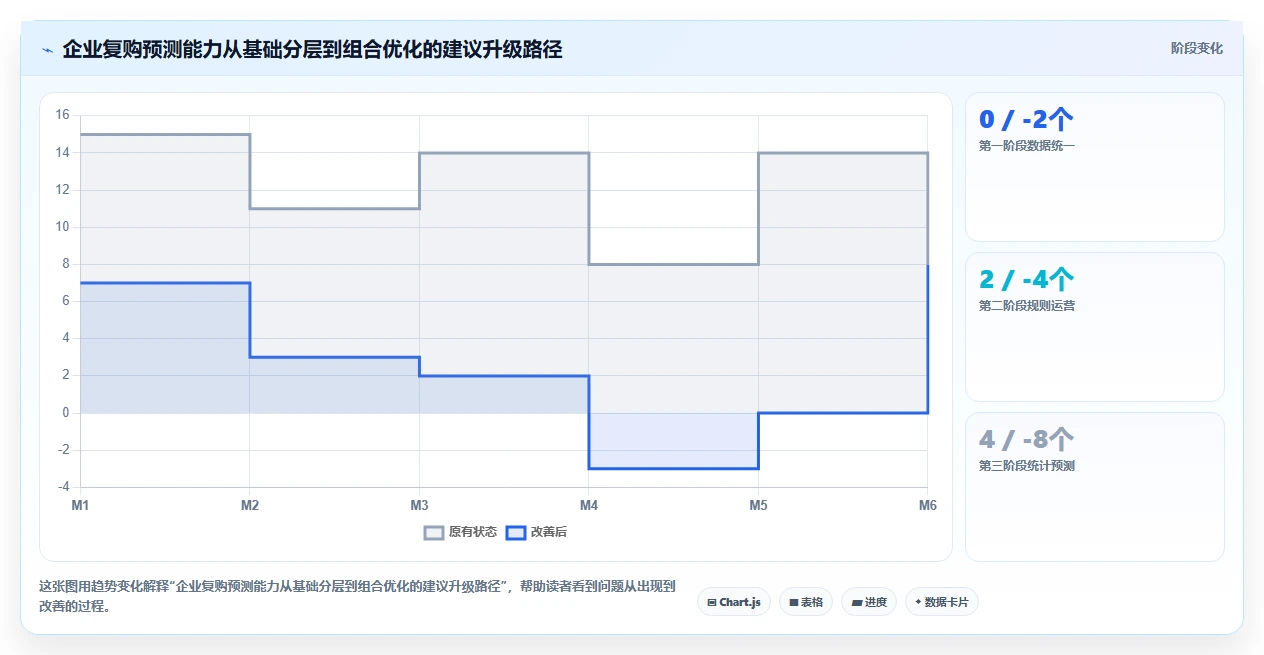Click the M2 axis label

[250, 506]
